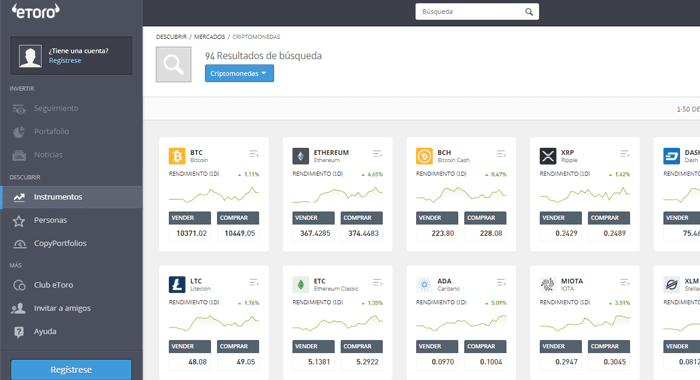Viewport: 700px width, 380px height.
Task: Click the blue Regístrese button at bottom
Action: pyautogui.click(x=71, y=370)
